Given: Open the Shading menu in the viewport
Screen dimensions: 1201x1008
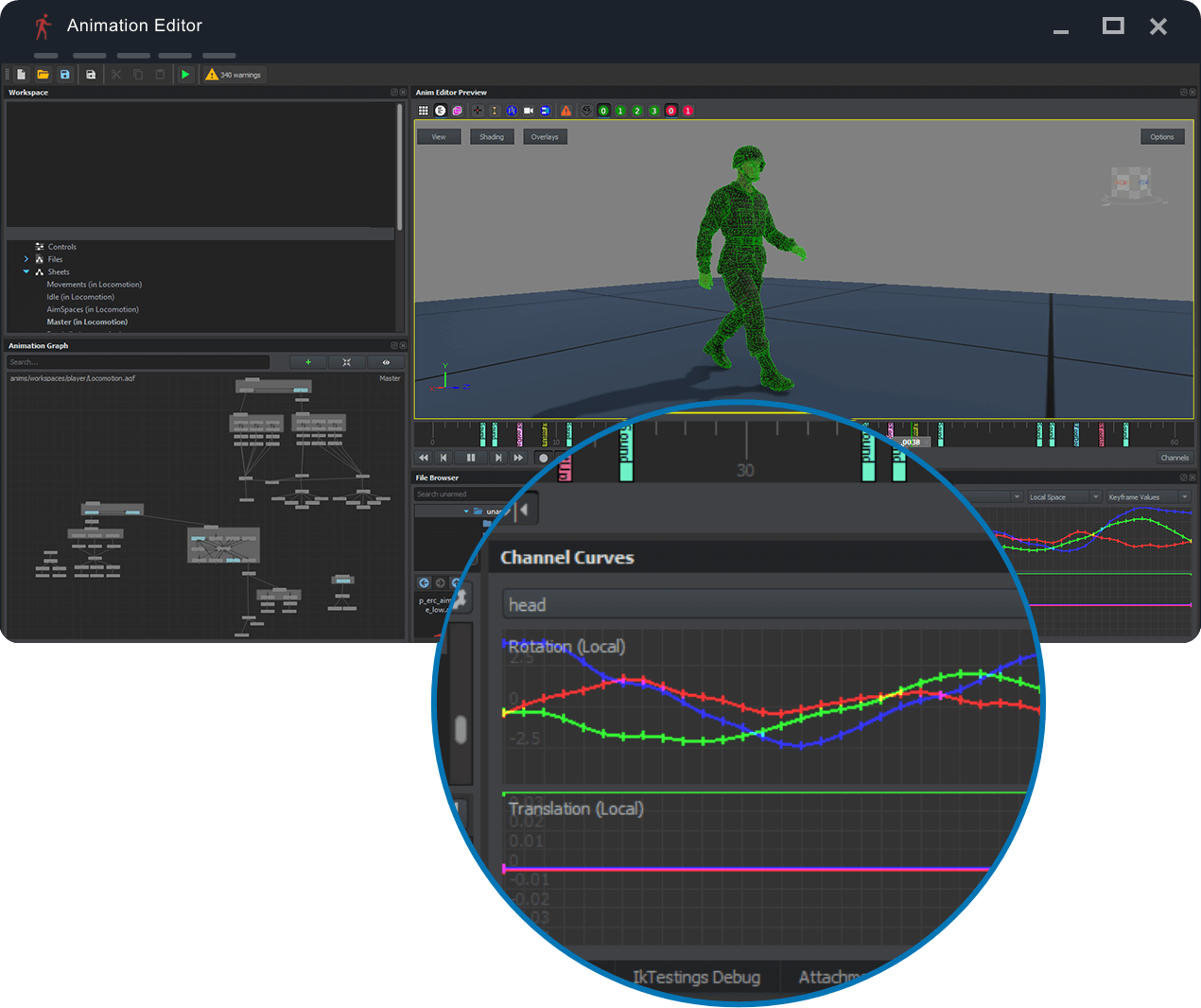Looking at the screenshot, I should (492, 136).
